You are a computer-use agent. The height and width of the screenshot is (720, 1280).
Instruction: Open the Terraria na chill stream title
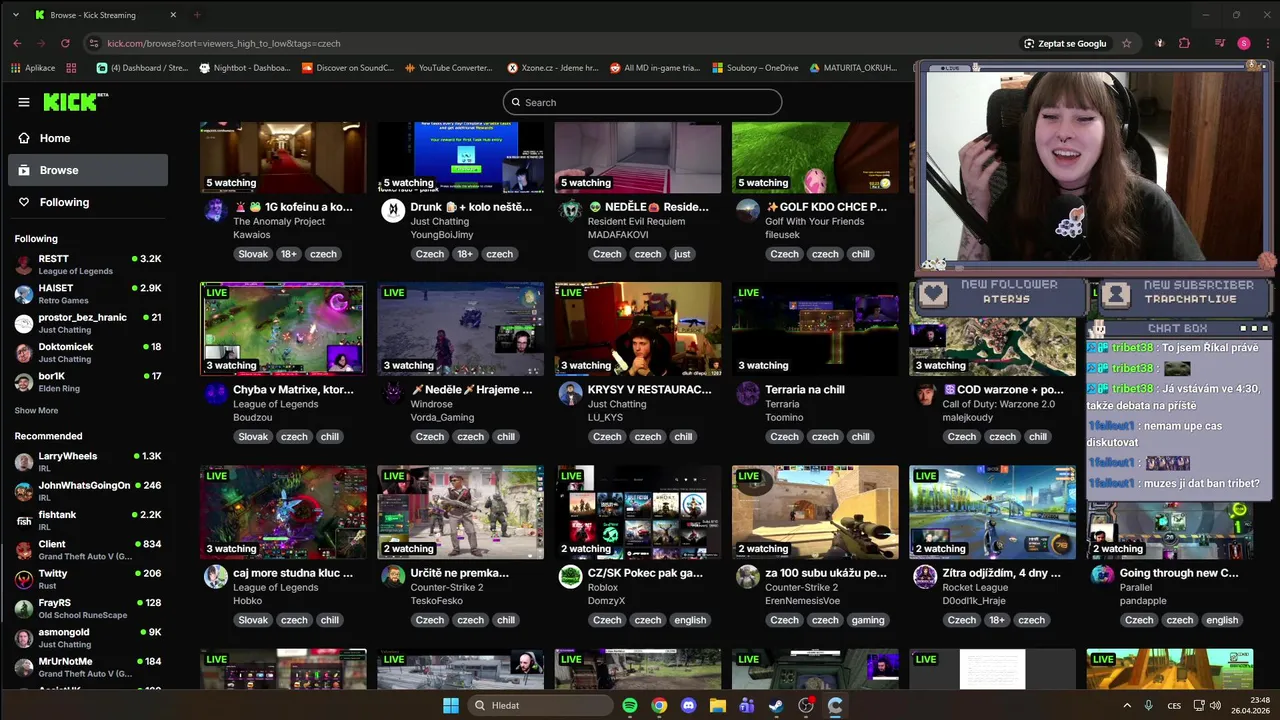point(805,390)
